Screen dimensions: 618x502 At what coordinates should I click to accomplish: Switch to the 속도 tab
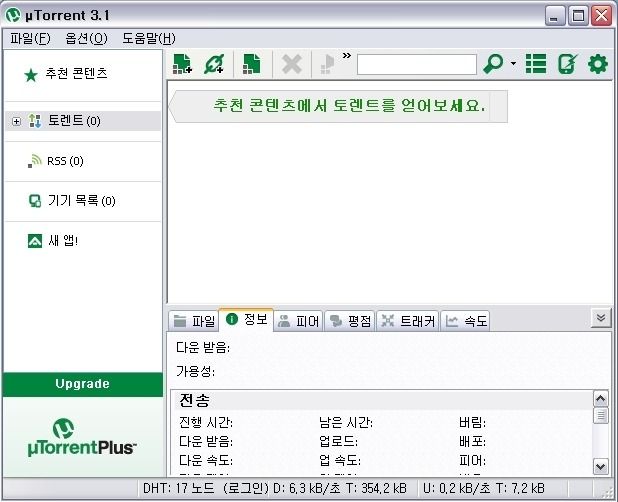465,321
